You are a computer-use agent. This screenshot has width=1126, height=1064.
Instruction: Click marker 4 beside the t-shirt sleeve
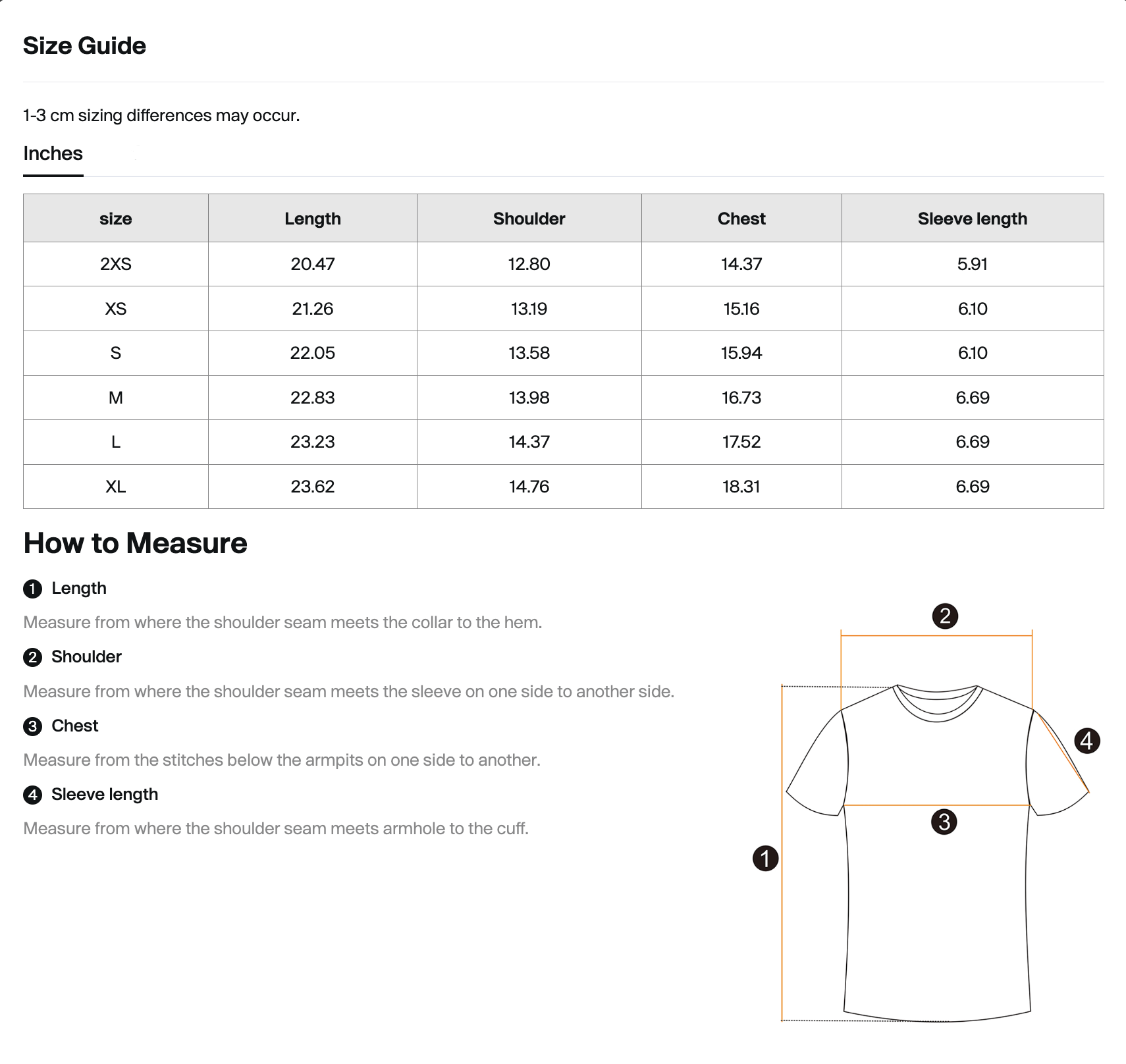pos(1087,741)
